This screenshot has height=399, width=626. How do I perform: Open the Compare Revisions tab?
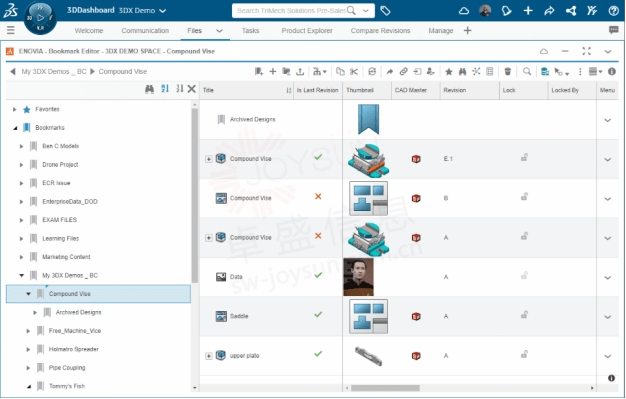click(380, 31)
